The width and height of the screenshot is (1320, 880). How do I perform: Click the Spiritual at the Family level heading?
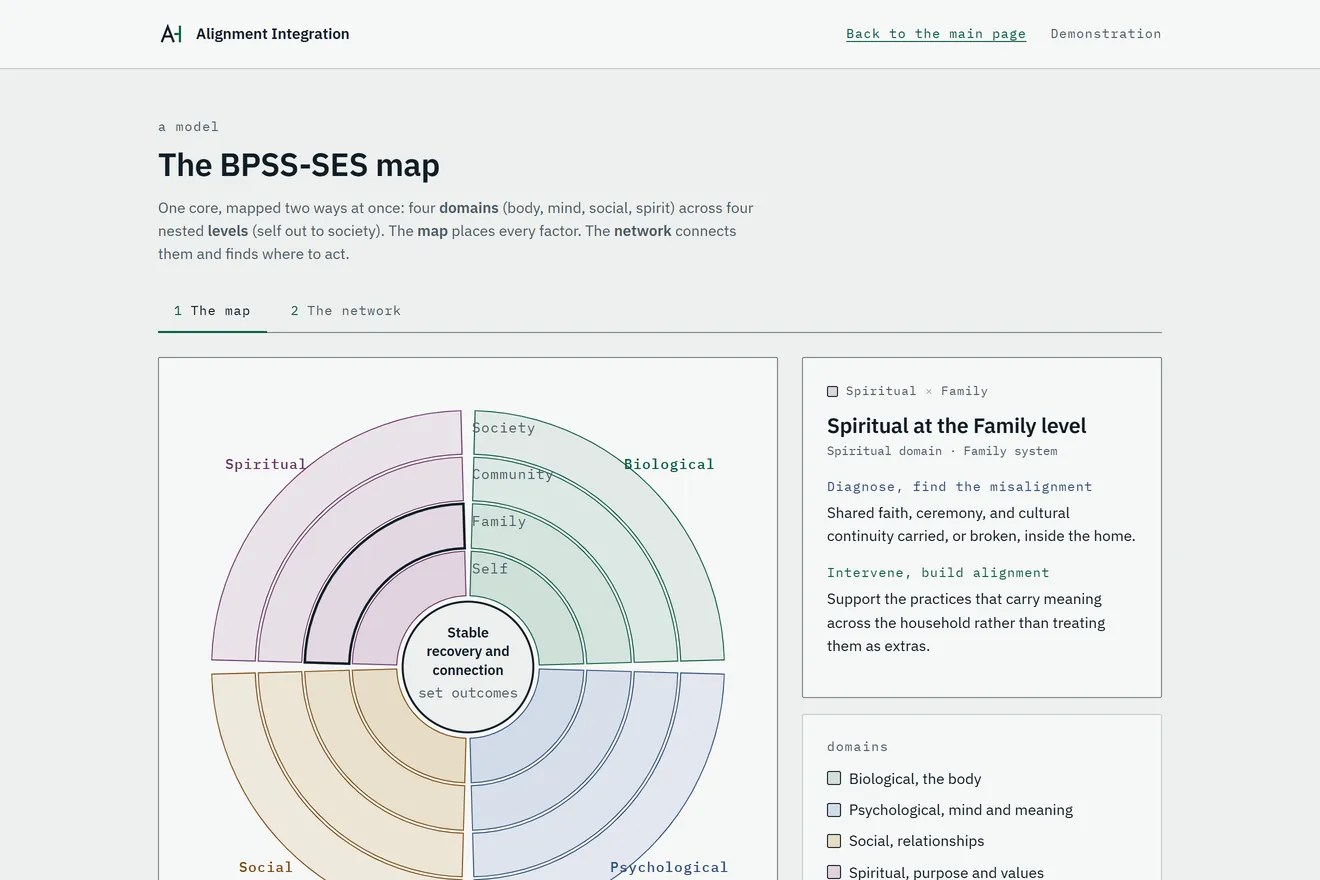[957, 426]
